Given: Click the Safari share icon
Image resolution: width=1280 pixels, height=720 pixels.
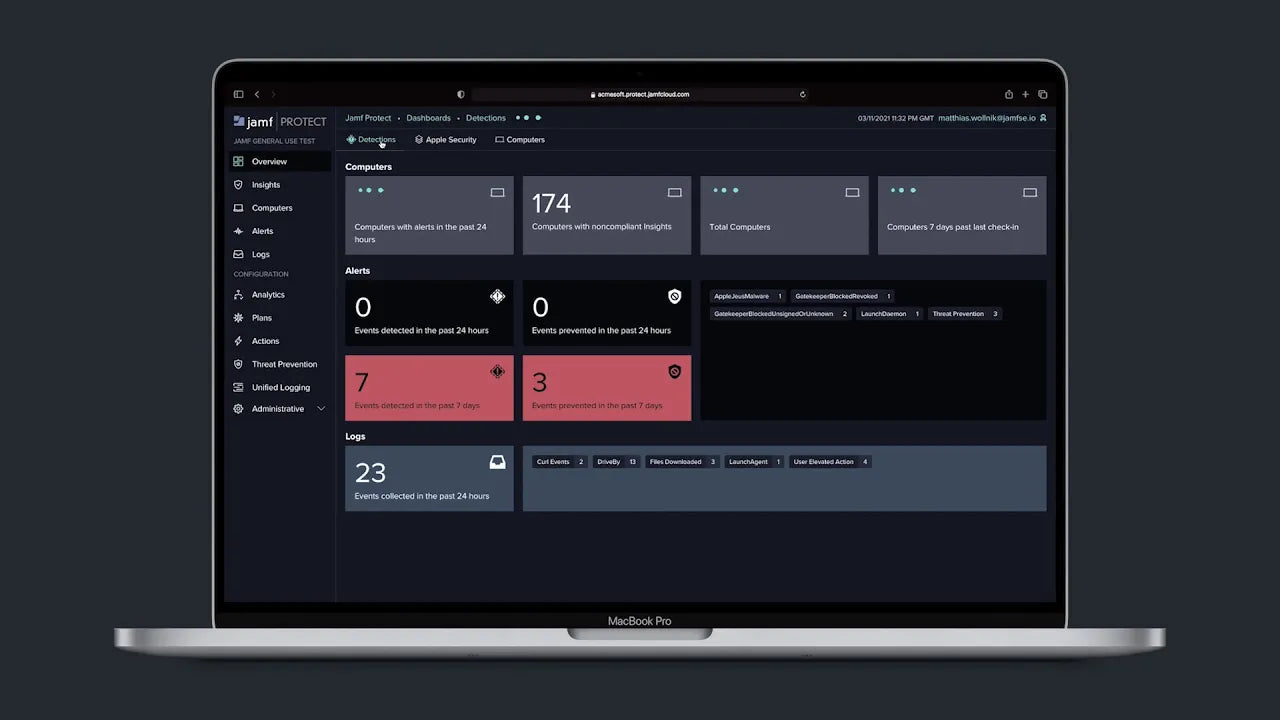Looking at the screenshot, I should (x=1009, y=94).
